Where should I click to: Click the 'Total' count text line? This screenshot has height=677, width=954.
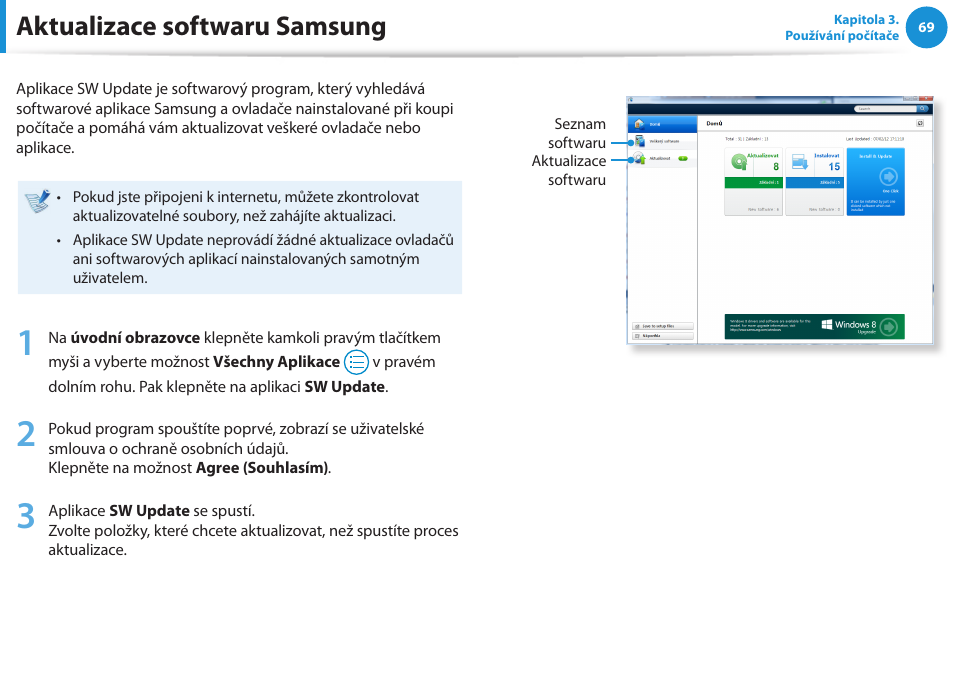click(x=747, y=139)
